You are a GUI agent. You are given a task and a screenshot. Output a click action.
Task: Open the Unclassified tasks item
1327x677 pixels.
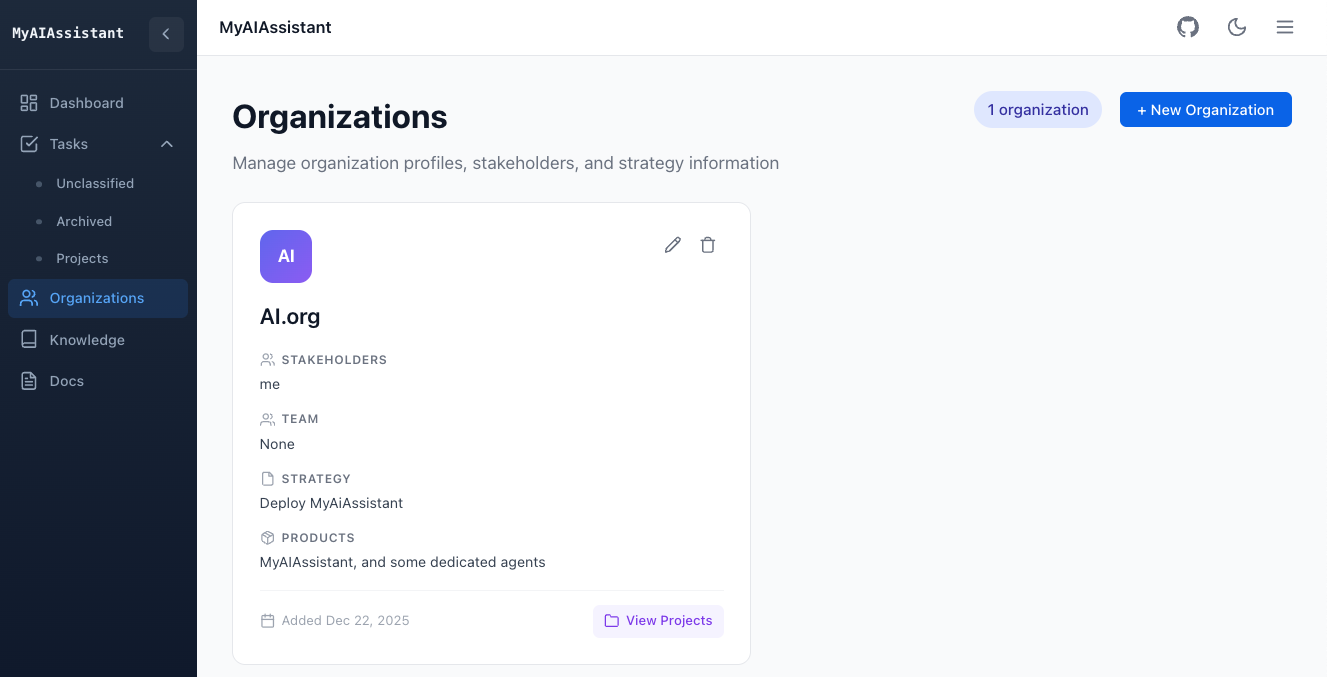[95, 184]
